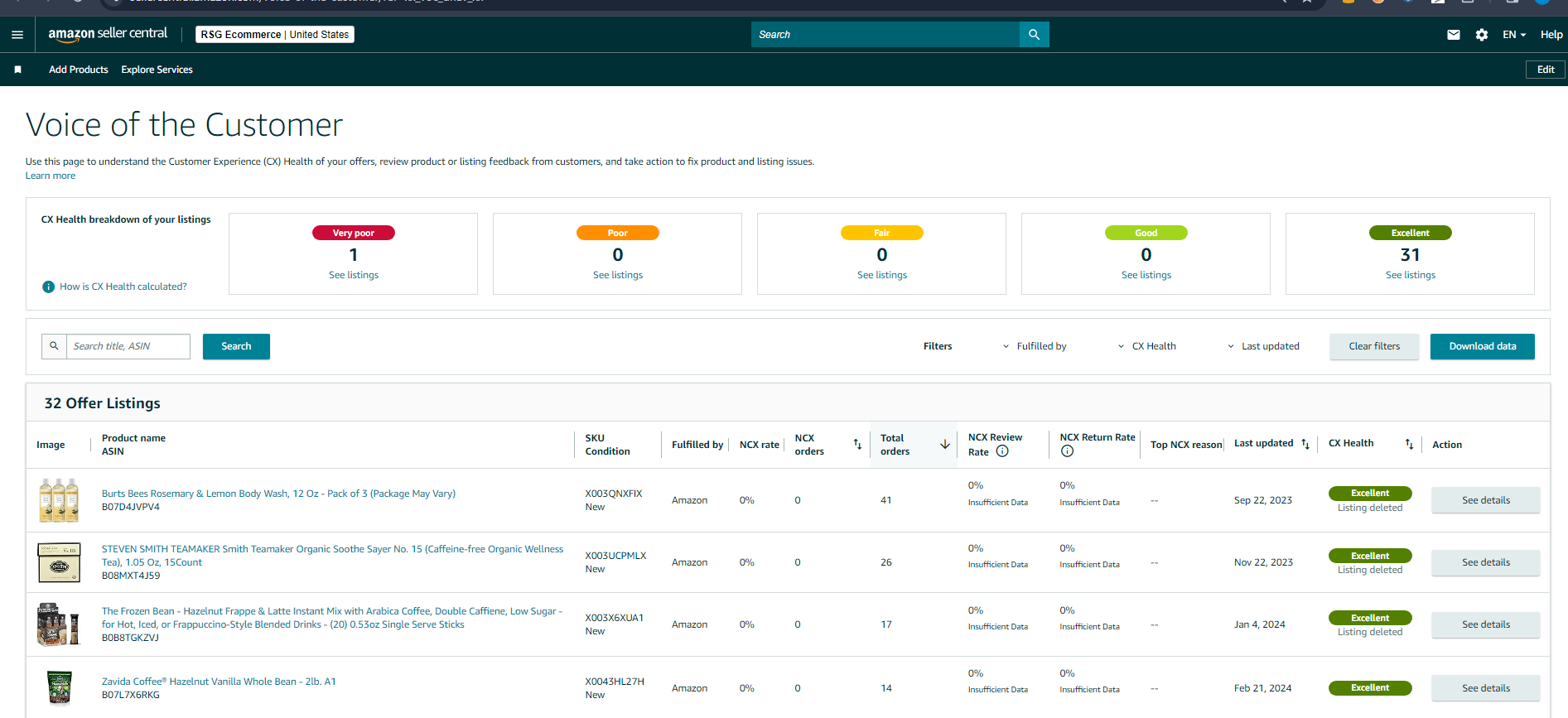Viewport: 1568px width, 718px height.
Task: Click the Zavida Coffee product thumbnail
Action: (59, 688)
